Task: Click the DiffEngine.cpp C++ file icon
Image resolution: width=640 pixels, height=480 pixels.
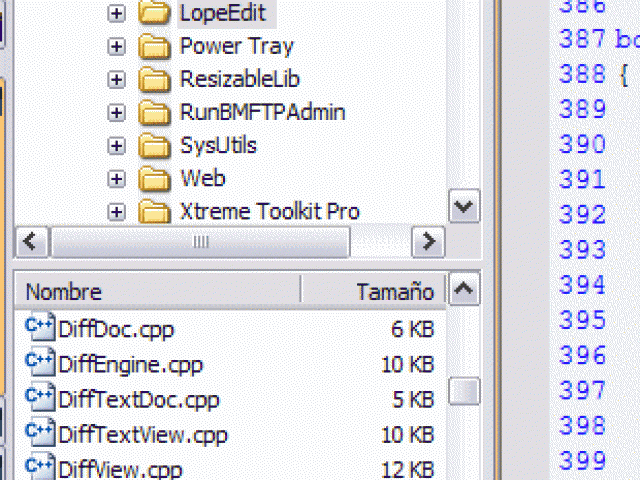Action: click(x=40, y=362)
